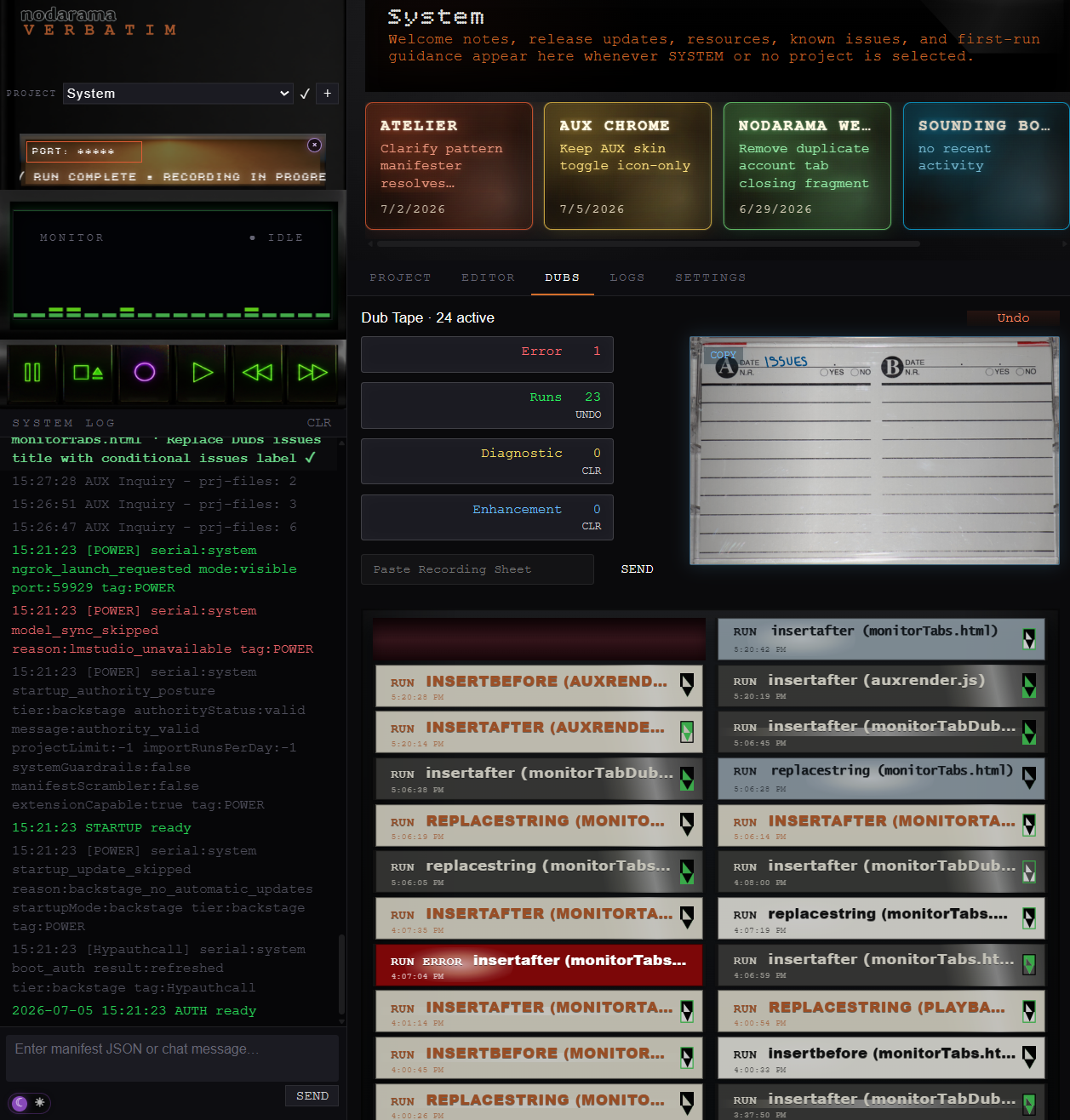This screenshot has width=1070, height=1120.
Task: Click the orange Undo button
Action: point(1013,318)
